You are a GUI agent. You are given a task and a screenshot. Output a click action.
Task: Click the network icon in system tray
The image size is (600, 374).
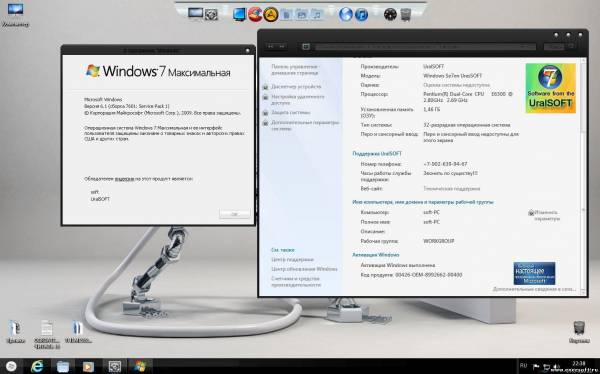tap(546, 367)
